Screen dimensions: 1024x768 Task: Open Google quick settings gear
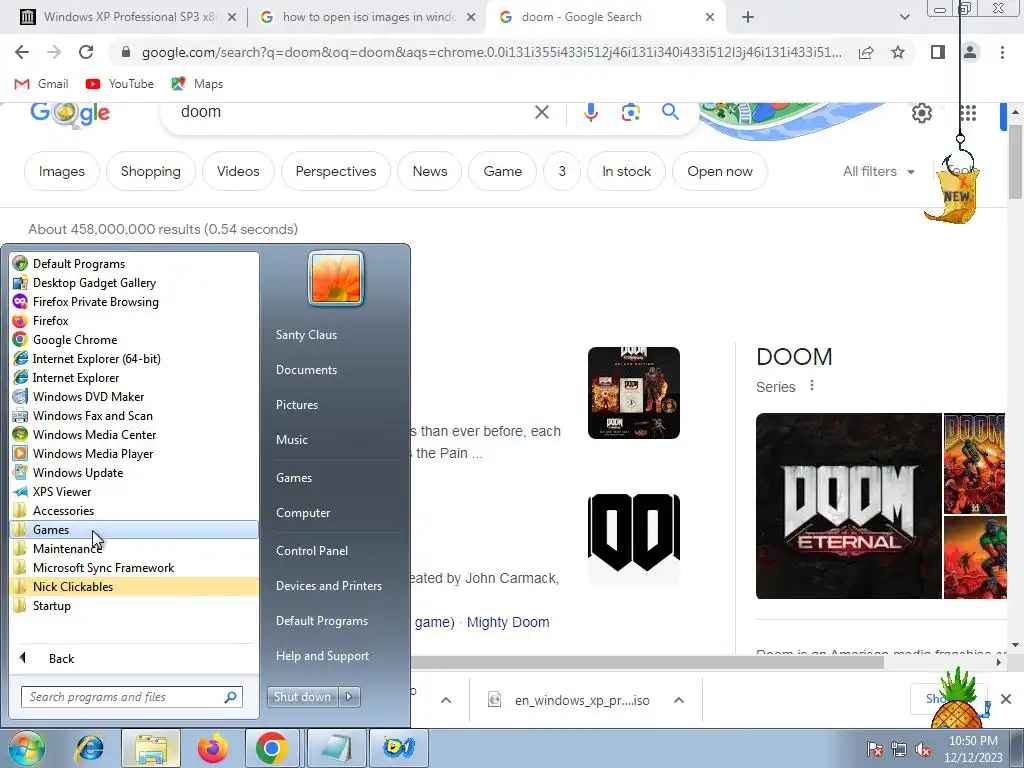point(921,113)
